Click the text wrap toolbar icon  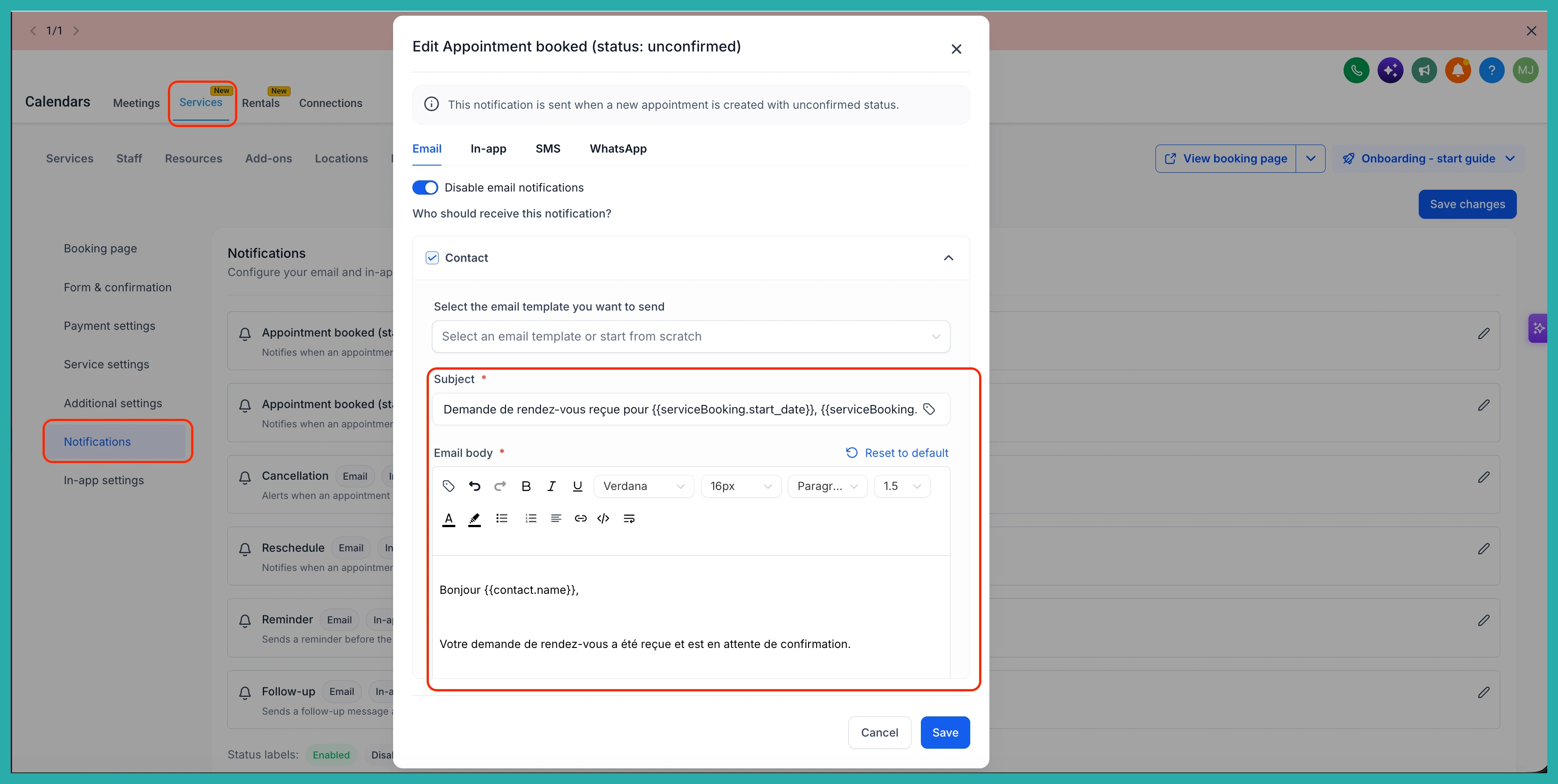click(x=629, y=519)
